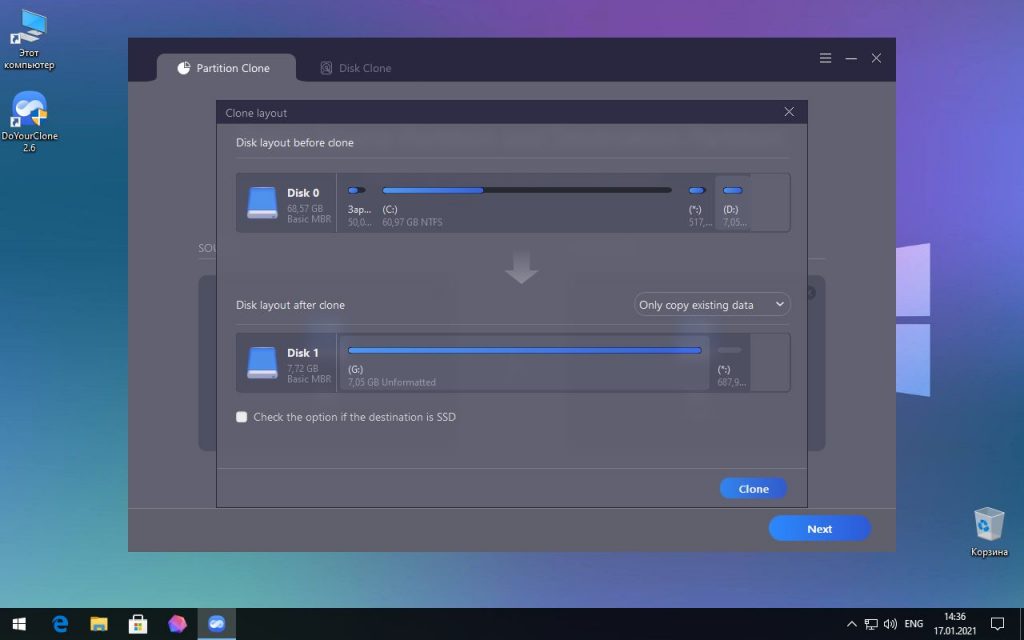
Task: Click the Disk 1 drive icon
Action: 263,363
